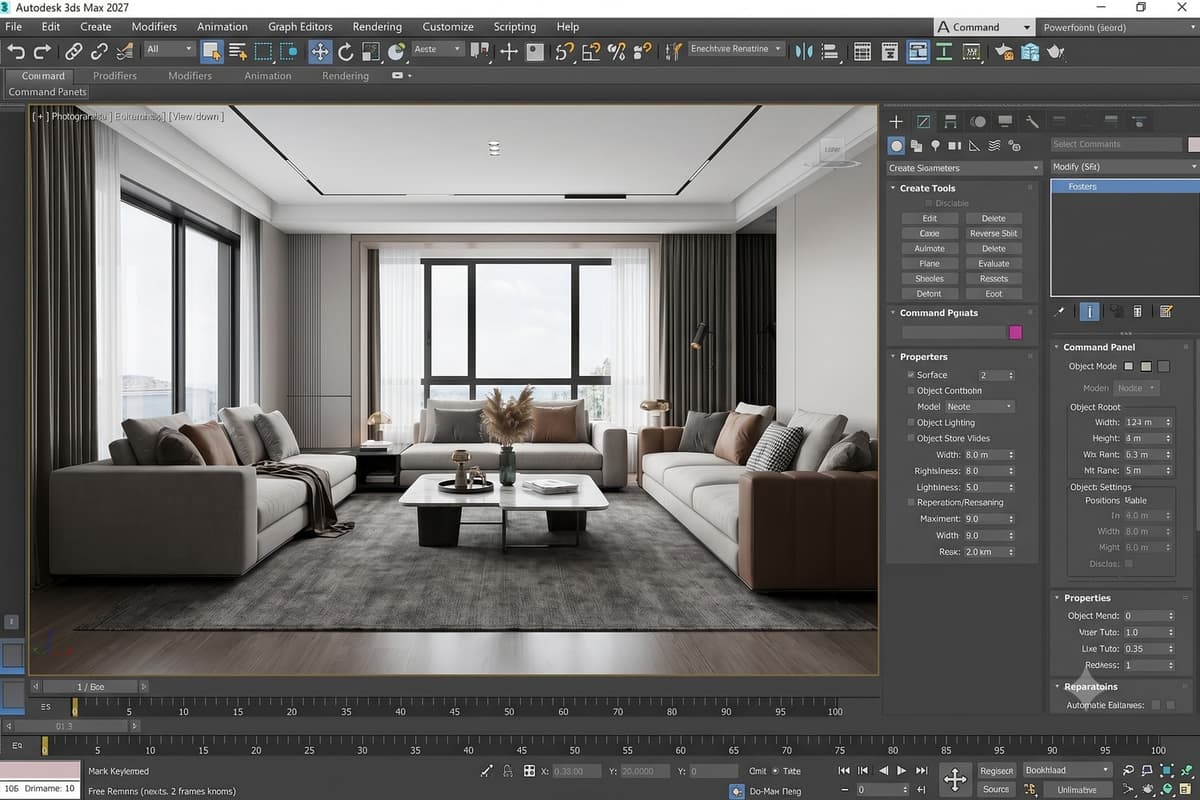Screen dimensions: 1200x800
Task: Click the Evaluate button
Action: tap(993, 264)
